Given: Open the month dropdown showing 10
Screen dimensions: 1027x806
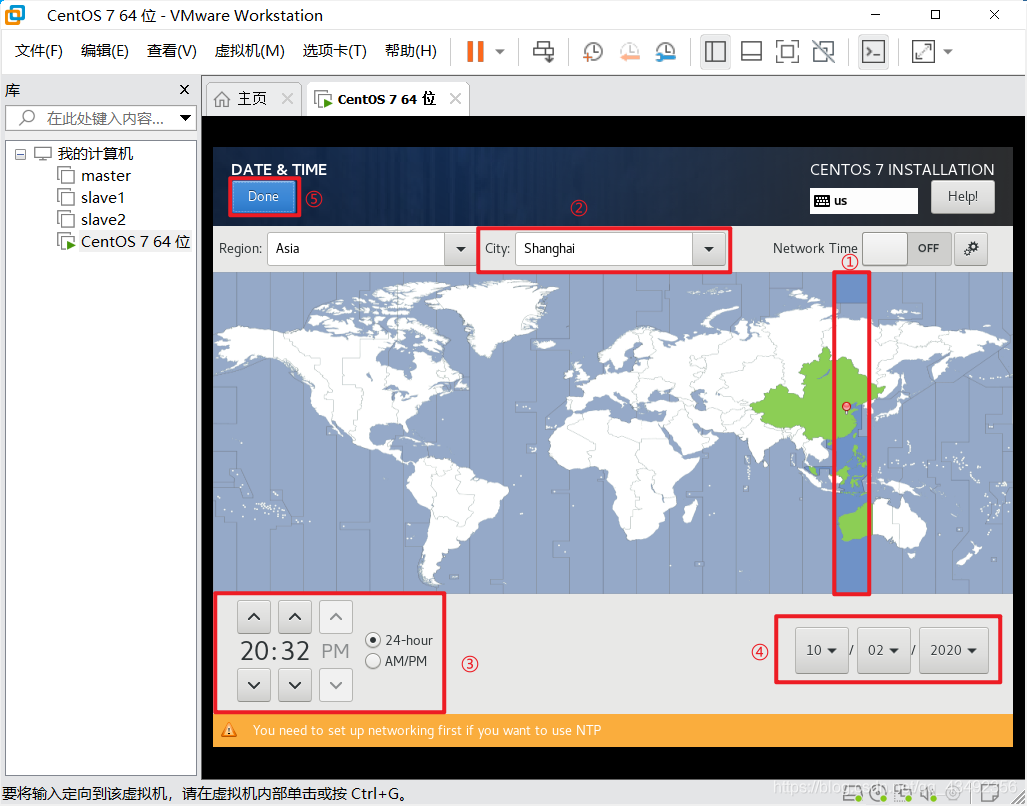Looking at the screenshot, I should tap(821, 650).
